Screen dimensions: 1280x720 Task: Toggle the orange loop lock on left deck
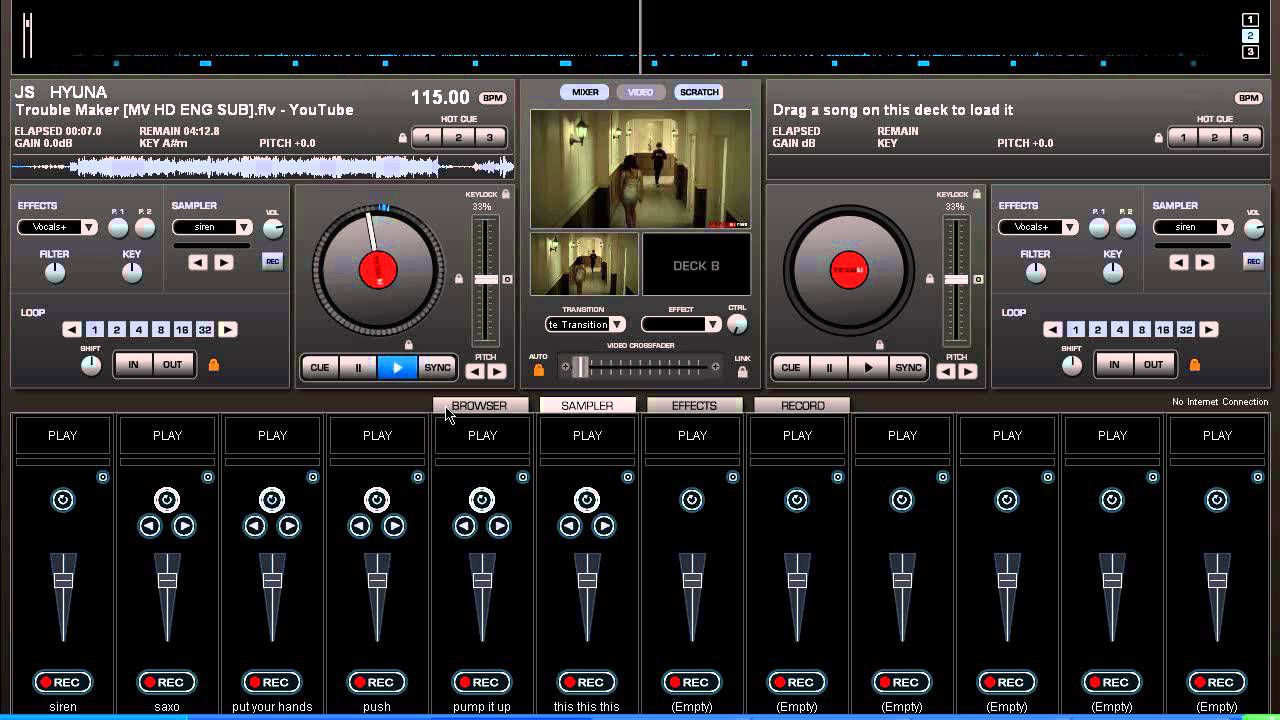(213, 365)
